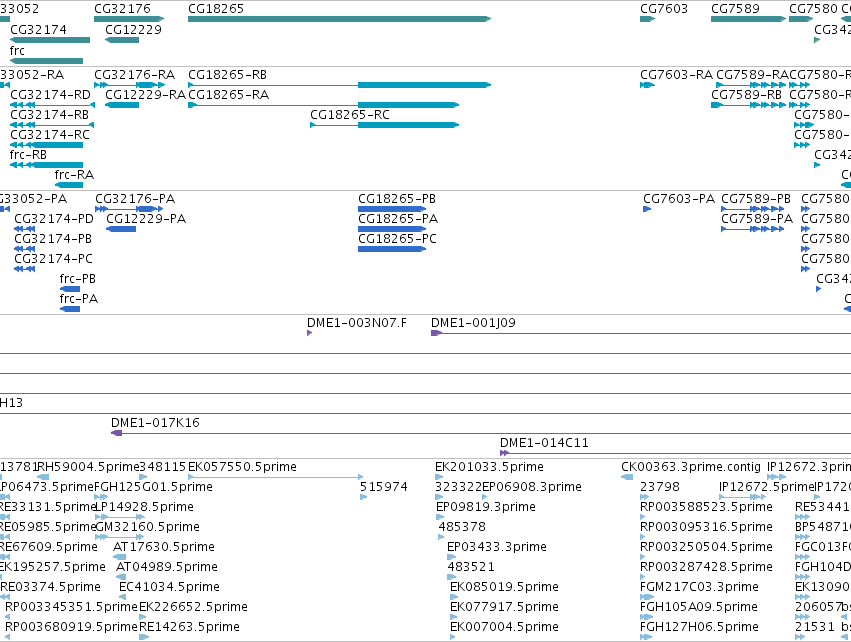Select EST RE14263.5prime label
The height and width of the screenshot is (642, 851).
[x=189, y=627]
